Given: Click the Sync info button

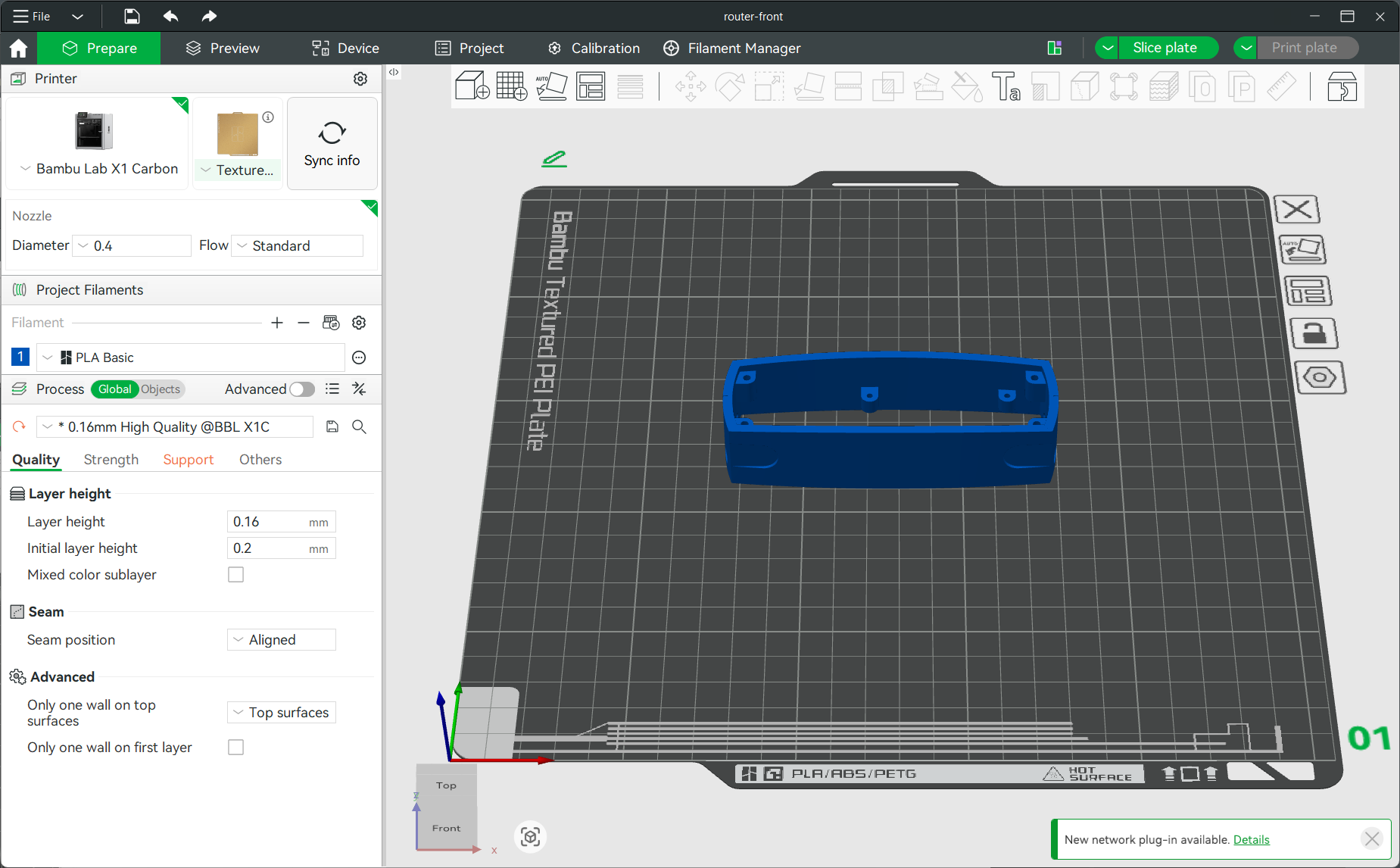Looking at the screenshot, I should pyautogui.click(x=332, y=143).
